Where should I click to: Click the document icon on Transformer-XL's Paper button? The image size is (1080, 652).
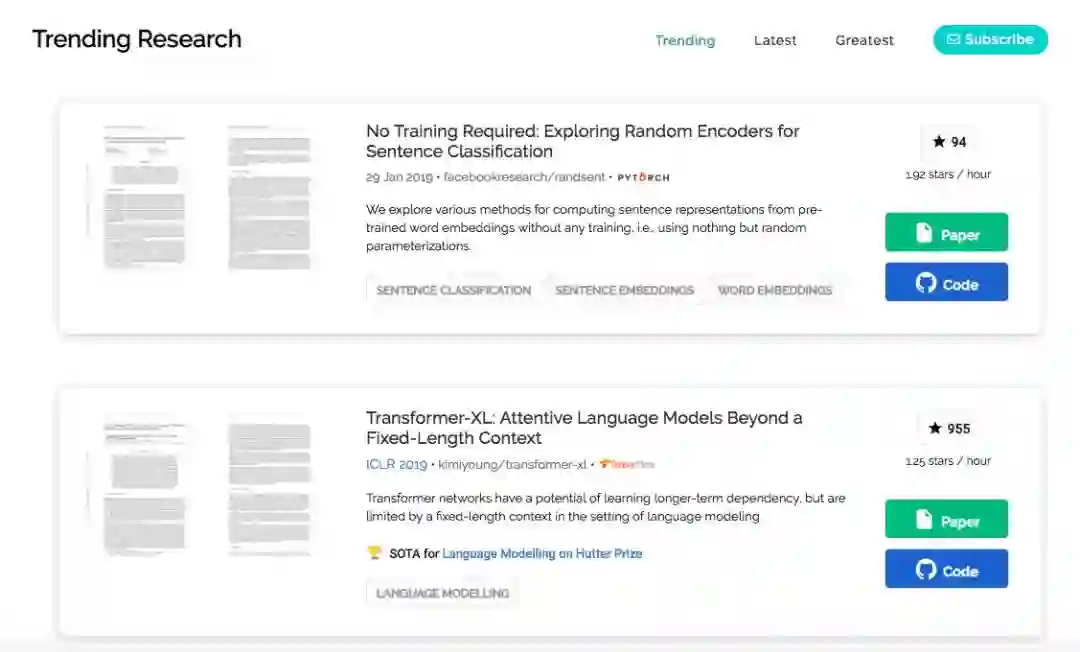click(925, 520)
